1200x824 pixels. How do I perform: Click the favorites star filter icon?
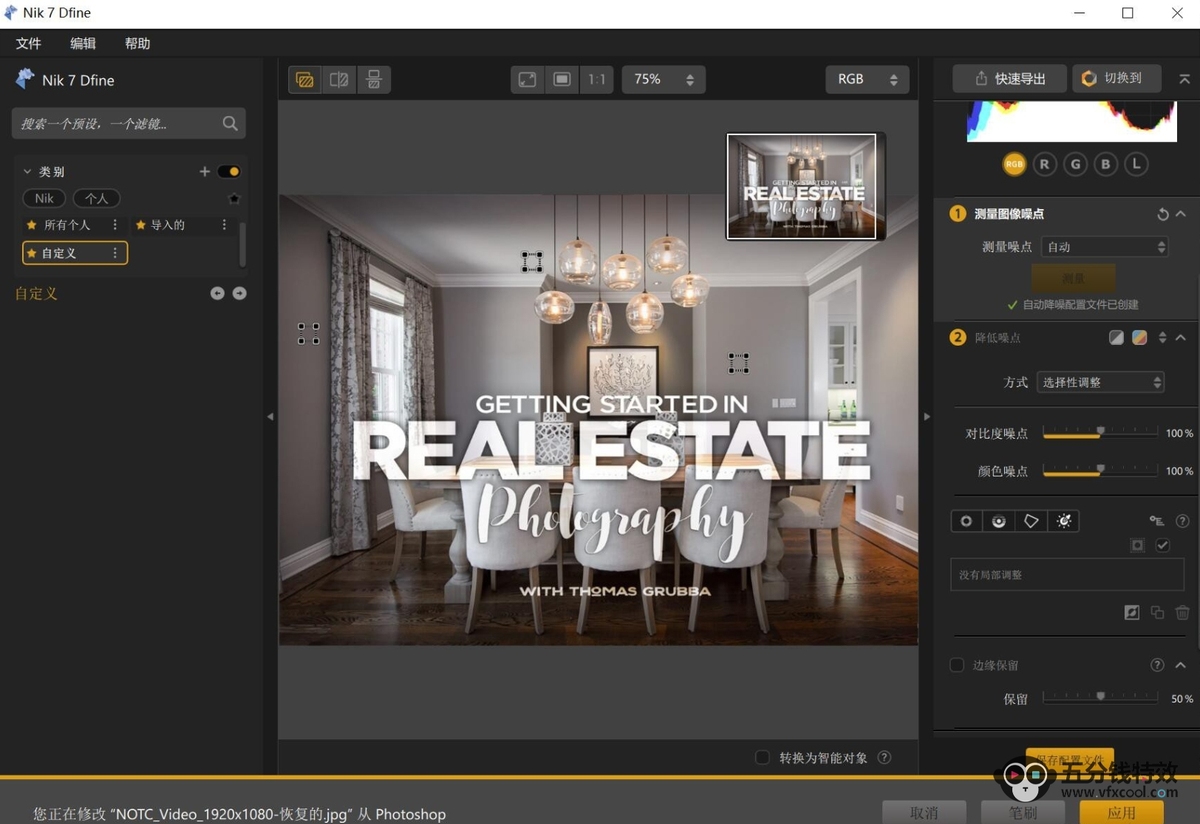[234, 199]
